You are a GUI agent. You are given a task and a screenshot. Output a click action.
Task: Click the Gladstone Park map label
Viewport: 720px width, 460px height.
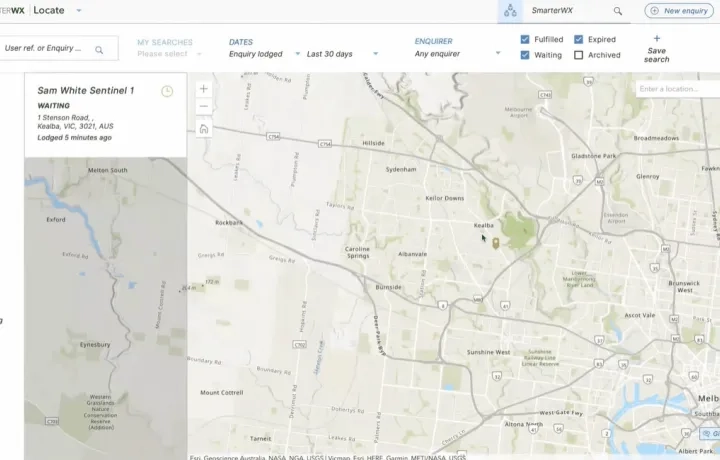click(x=594, y=156)
